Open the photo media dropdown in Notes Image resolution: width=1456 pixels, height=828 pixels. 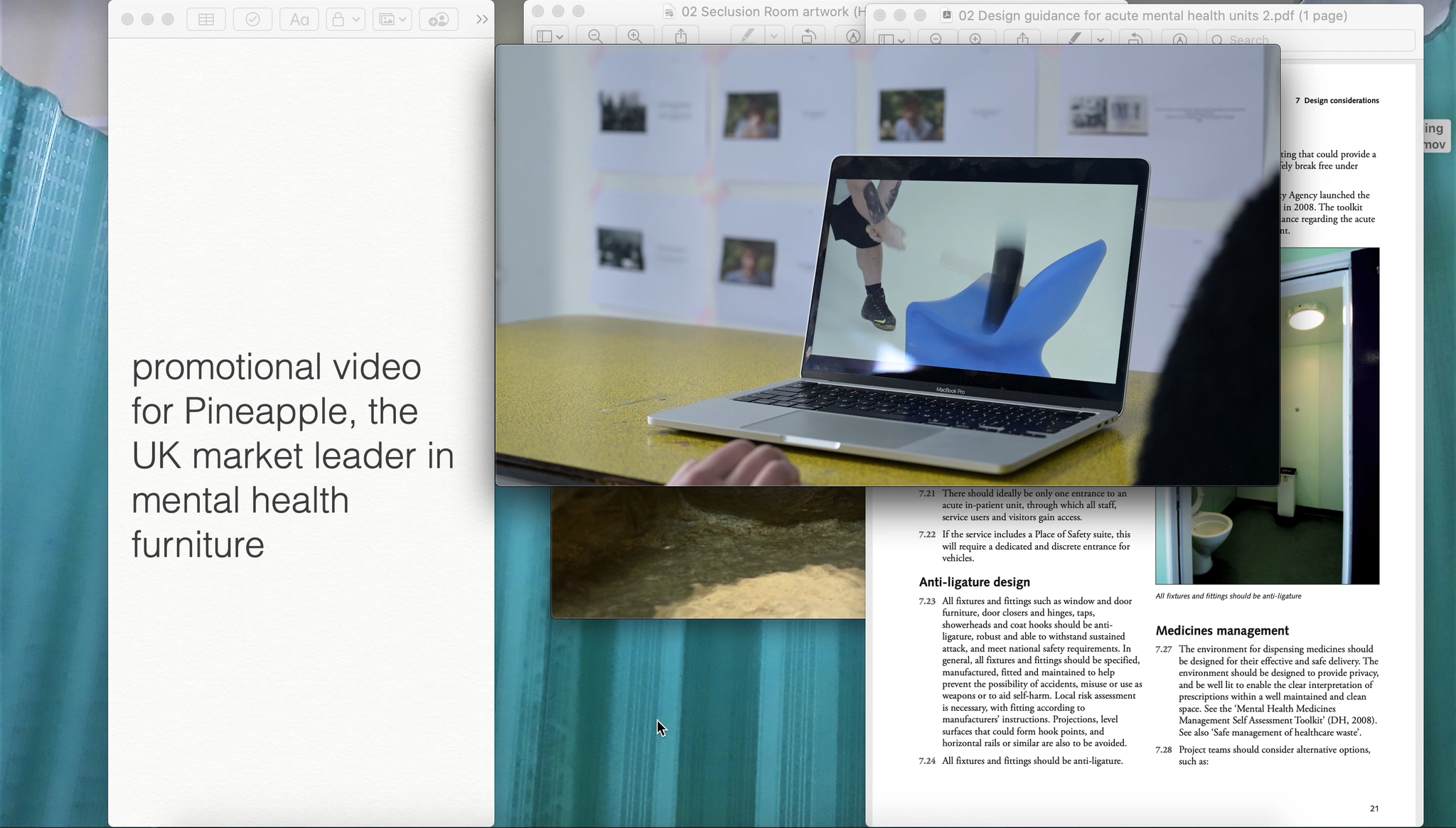(392, 20)
